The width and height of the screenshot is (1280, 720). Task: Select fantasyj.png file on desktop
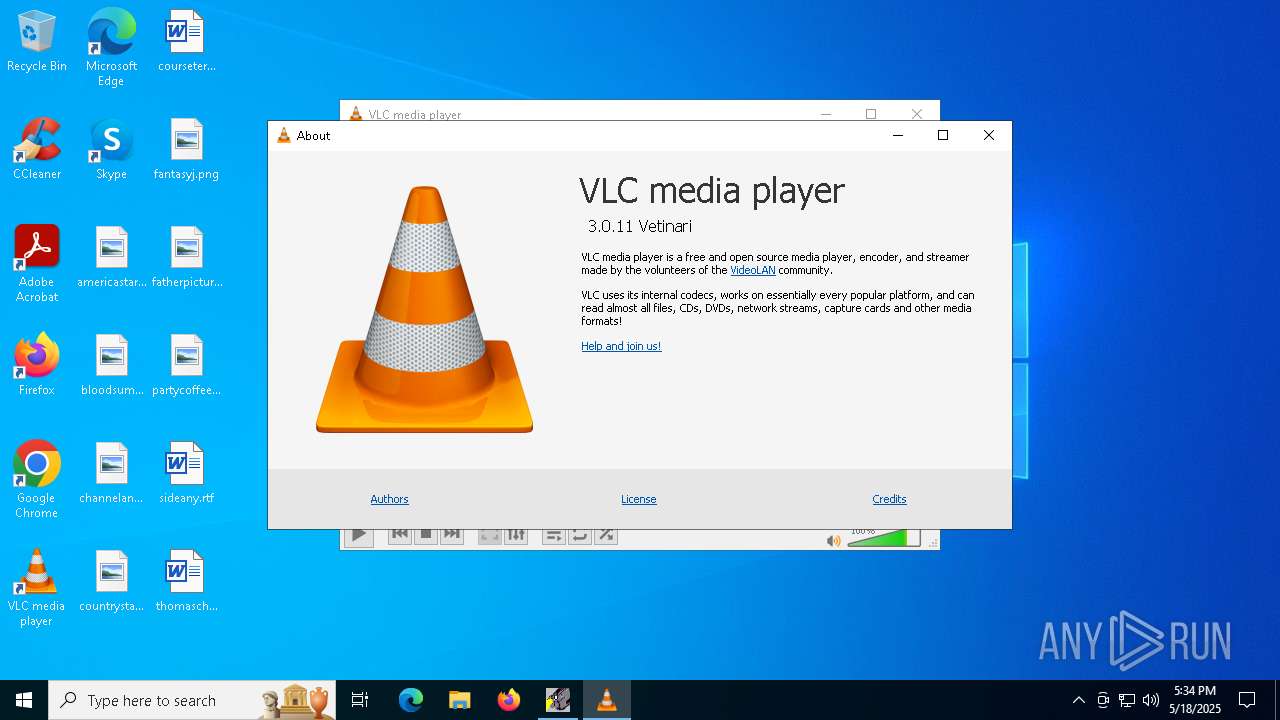pyautogui.click(x=186, y=150)
